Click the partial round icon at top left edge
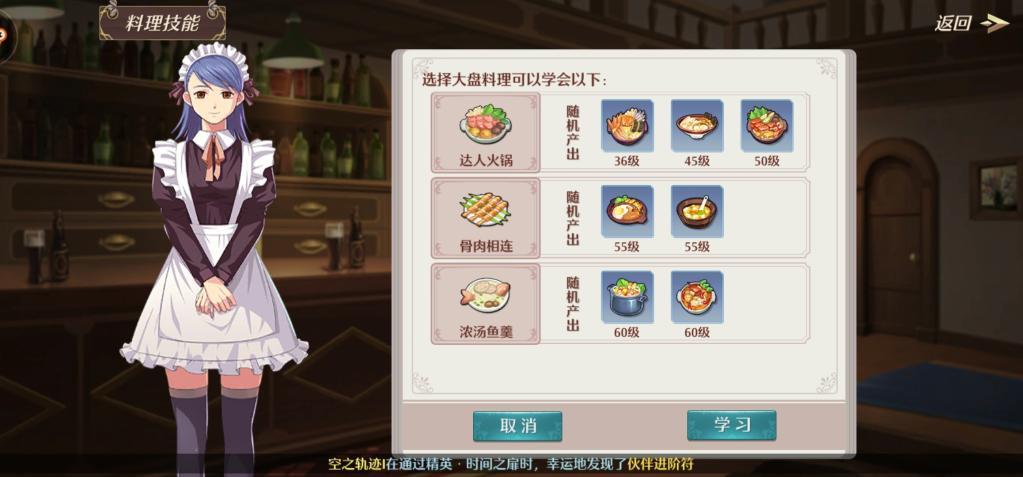1023x477 pixels. click(x=5, y=34)
